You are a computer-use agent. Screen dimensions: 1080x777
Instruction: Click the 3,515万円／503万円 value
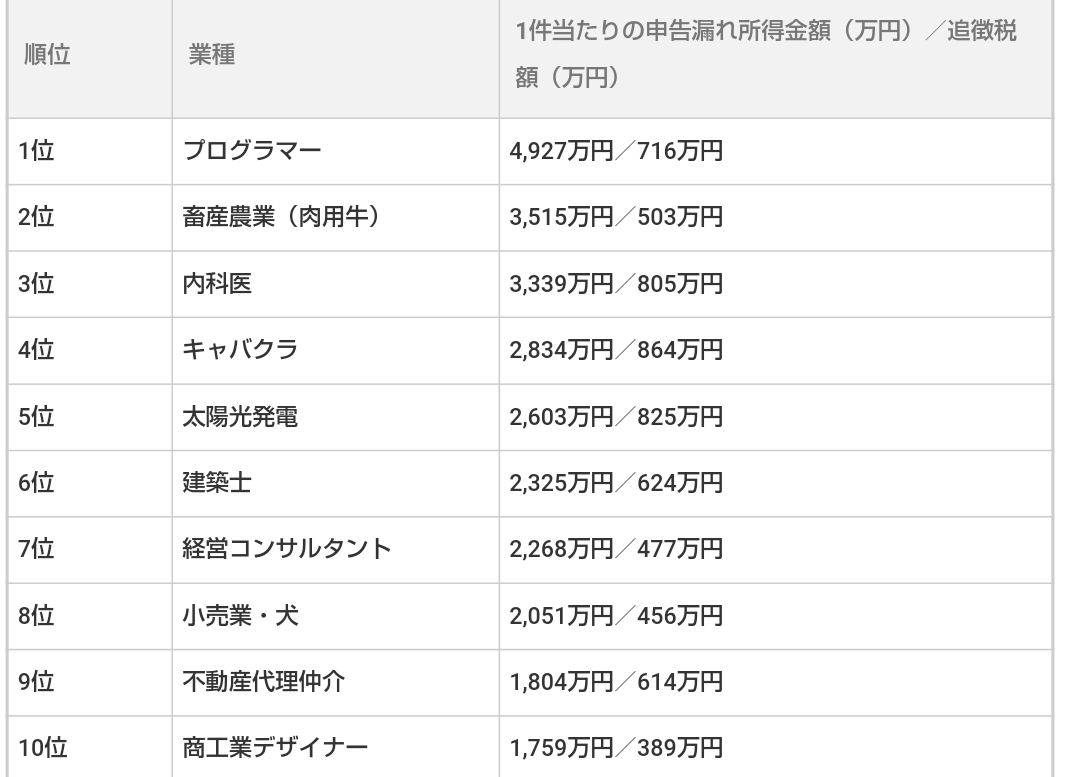click(x=616, y=218)
